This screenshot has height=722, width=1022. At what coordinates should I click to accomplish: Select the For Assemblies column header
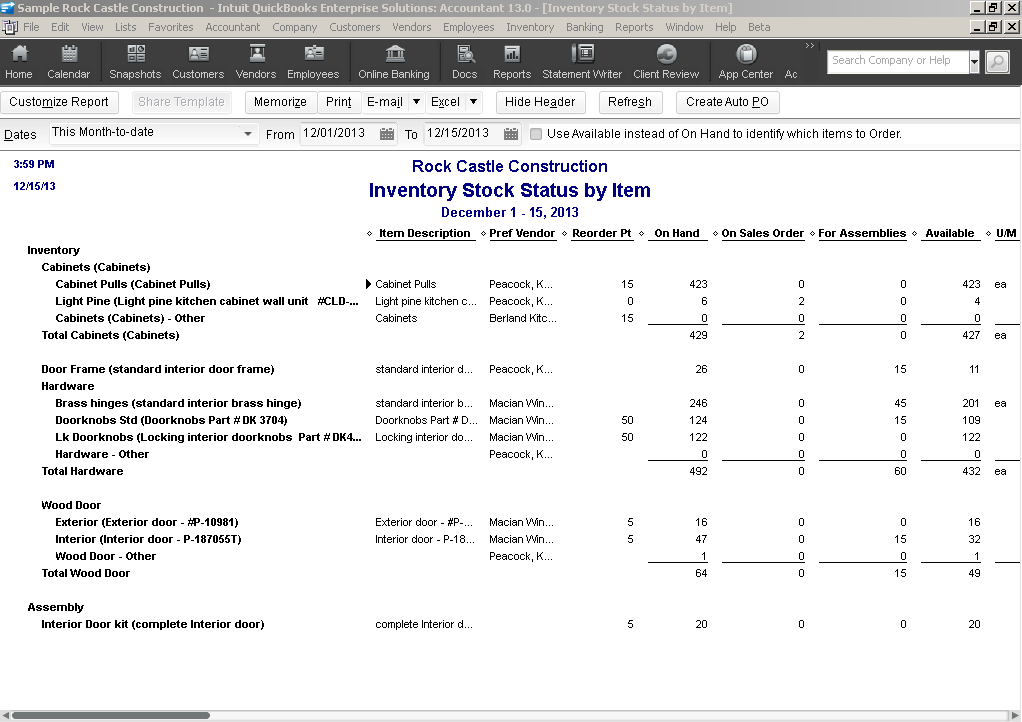862,233
